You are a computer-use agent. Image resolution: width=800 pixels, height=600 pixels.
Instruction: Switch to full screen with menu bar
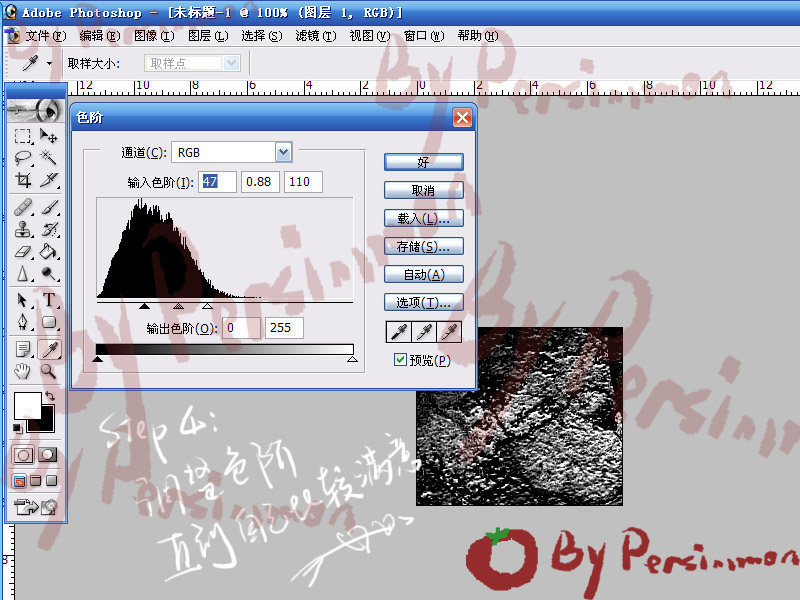(x=36, y=481)
